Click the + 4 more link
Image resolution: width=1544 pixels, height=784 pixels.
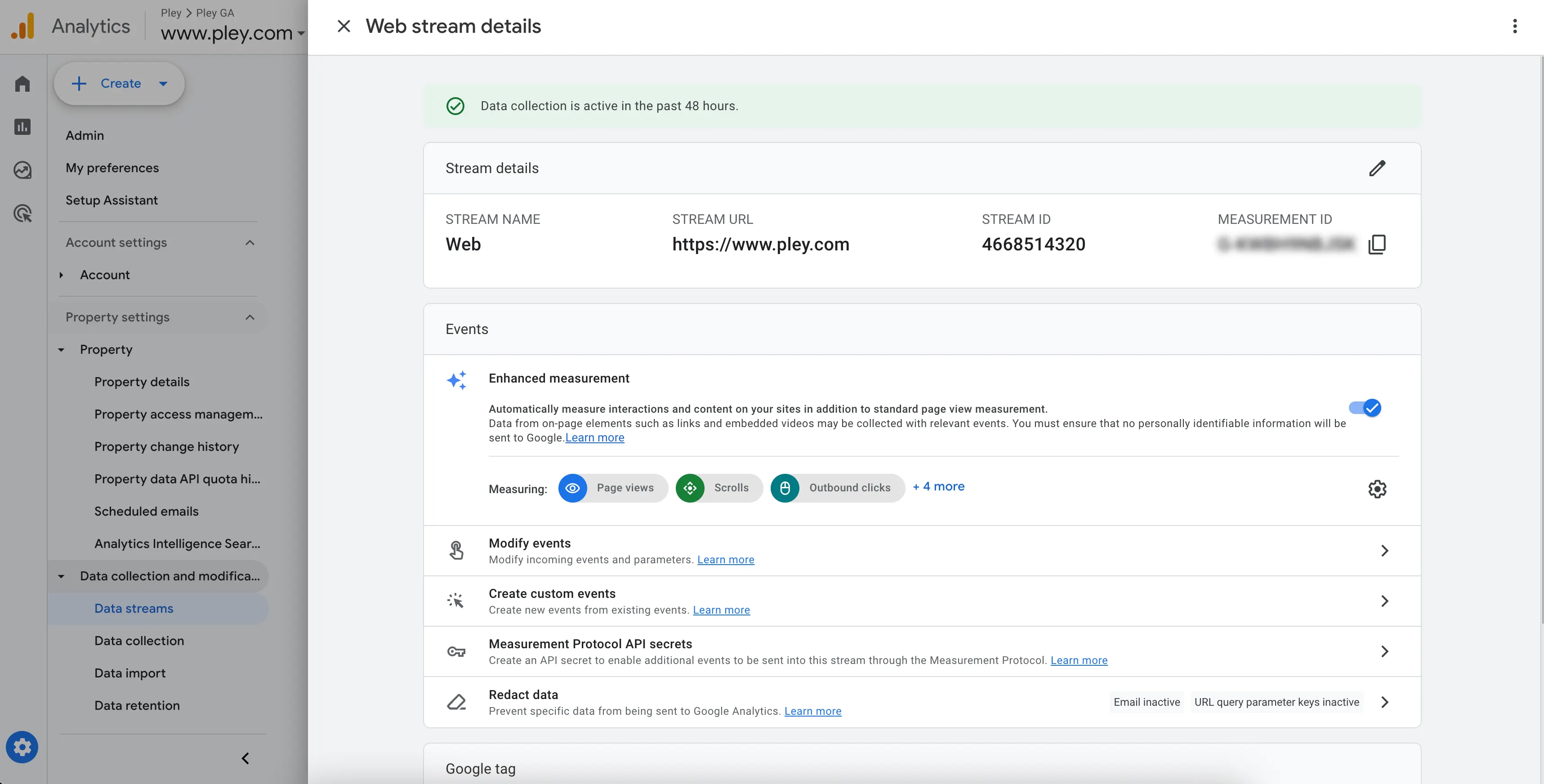938,487
